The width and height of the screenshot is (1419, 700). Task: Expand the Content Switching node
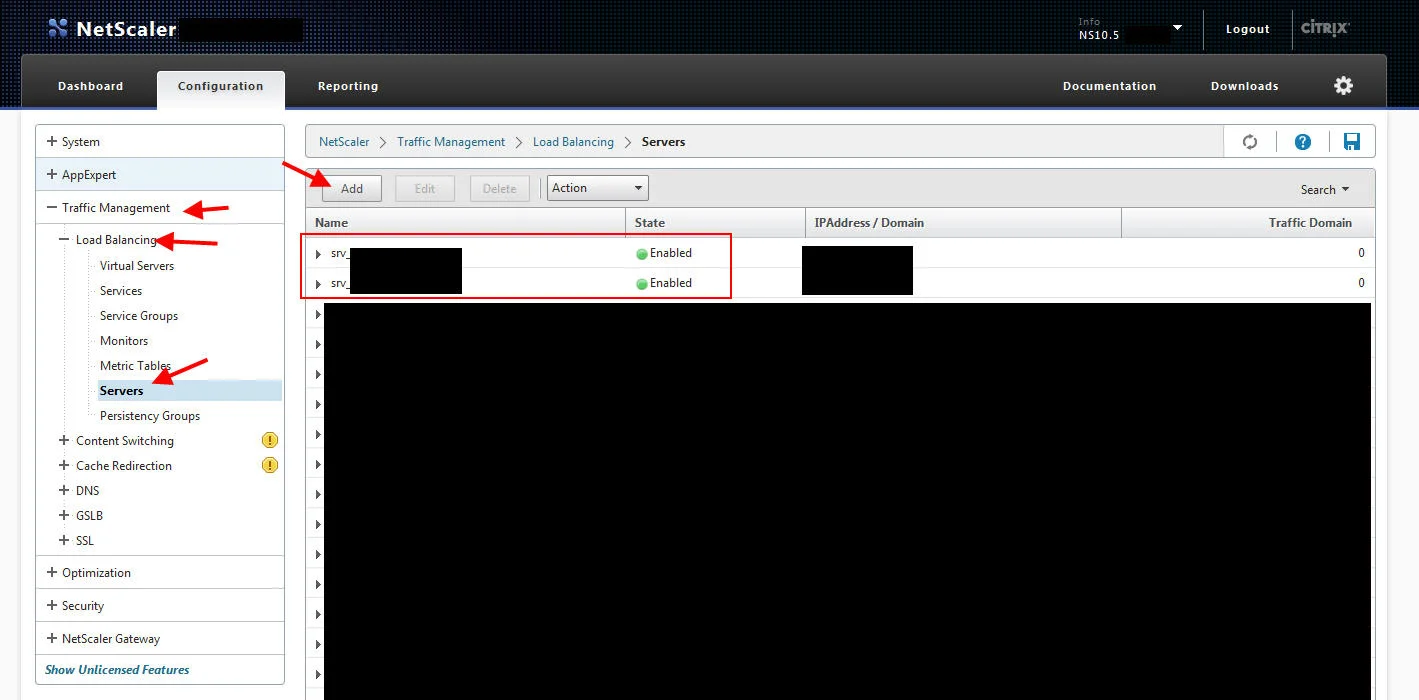65,440
